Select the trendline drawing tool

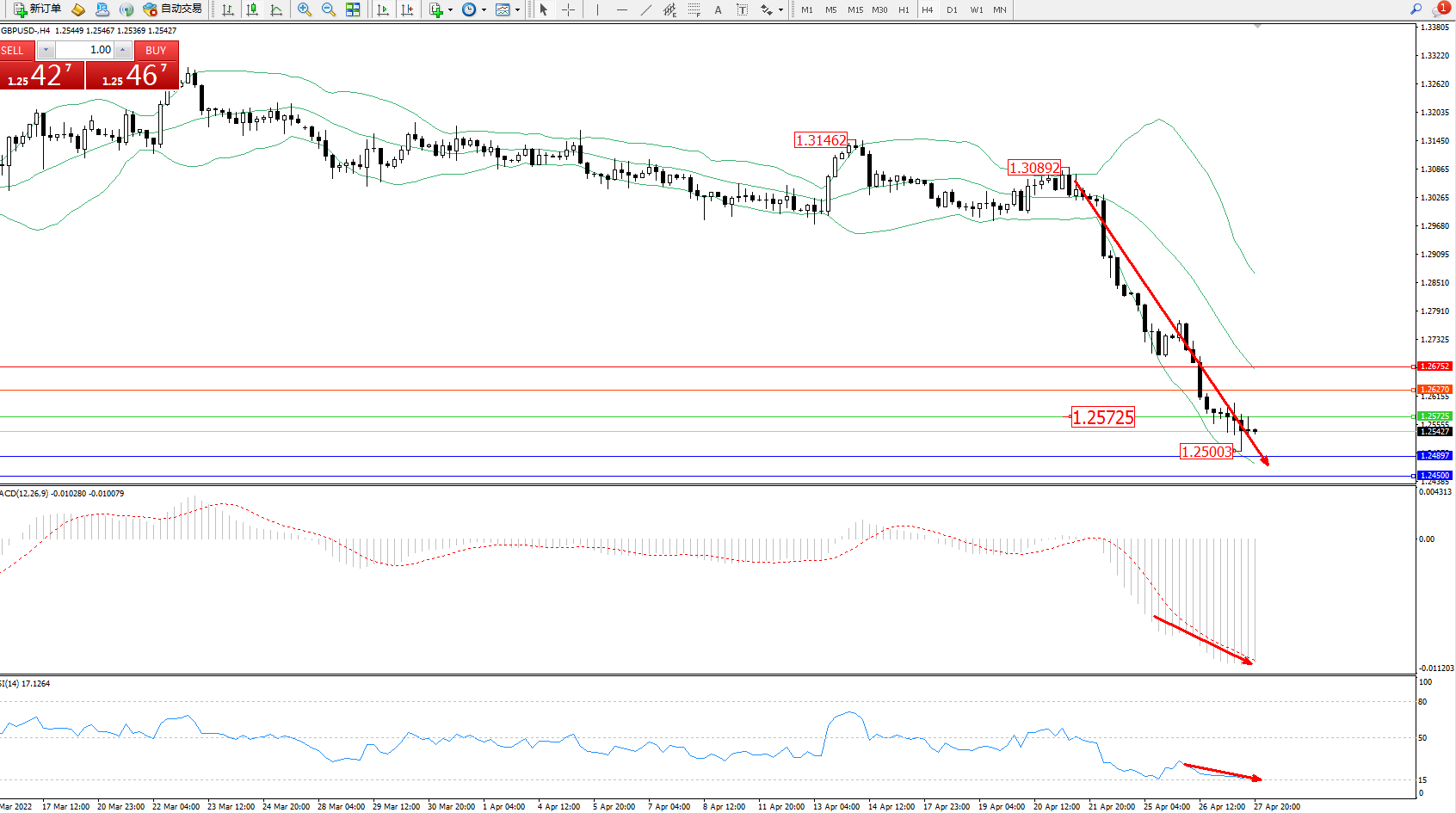click(645, 9)
